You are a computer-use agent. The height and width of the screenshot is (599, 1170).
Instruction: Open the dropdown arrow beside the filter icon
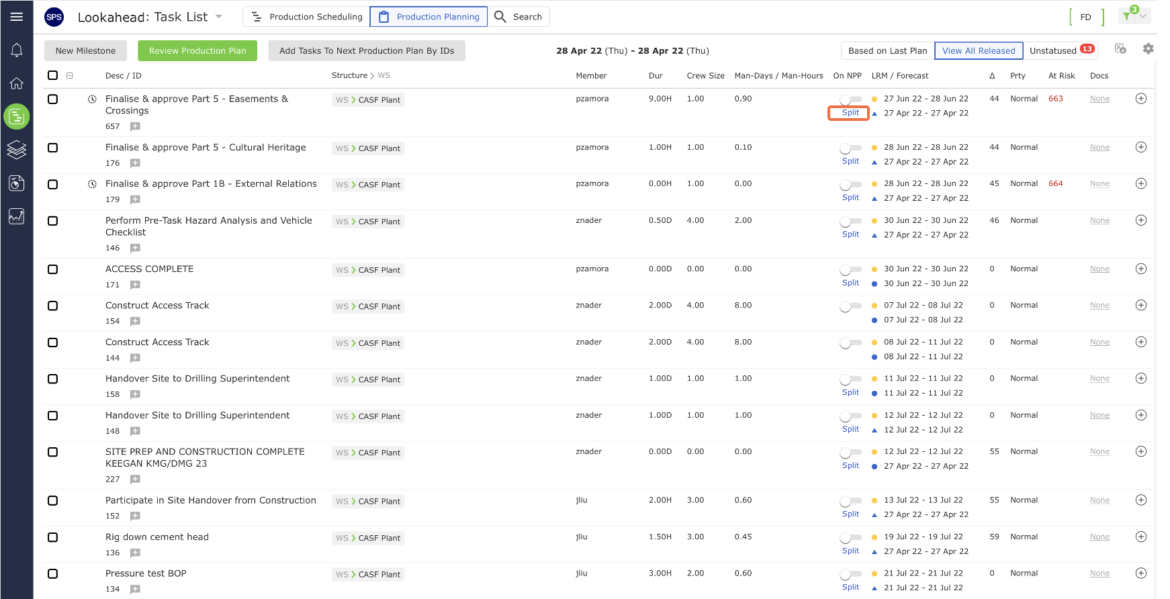coord(1143,16)
